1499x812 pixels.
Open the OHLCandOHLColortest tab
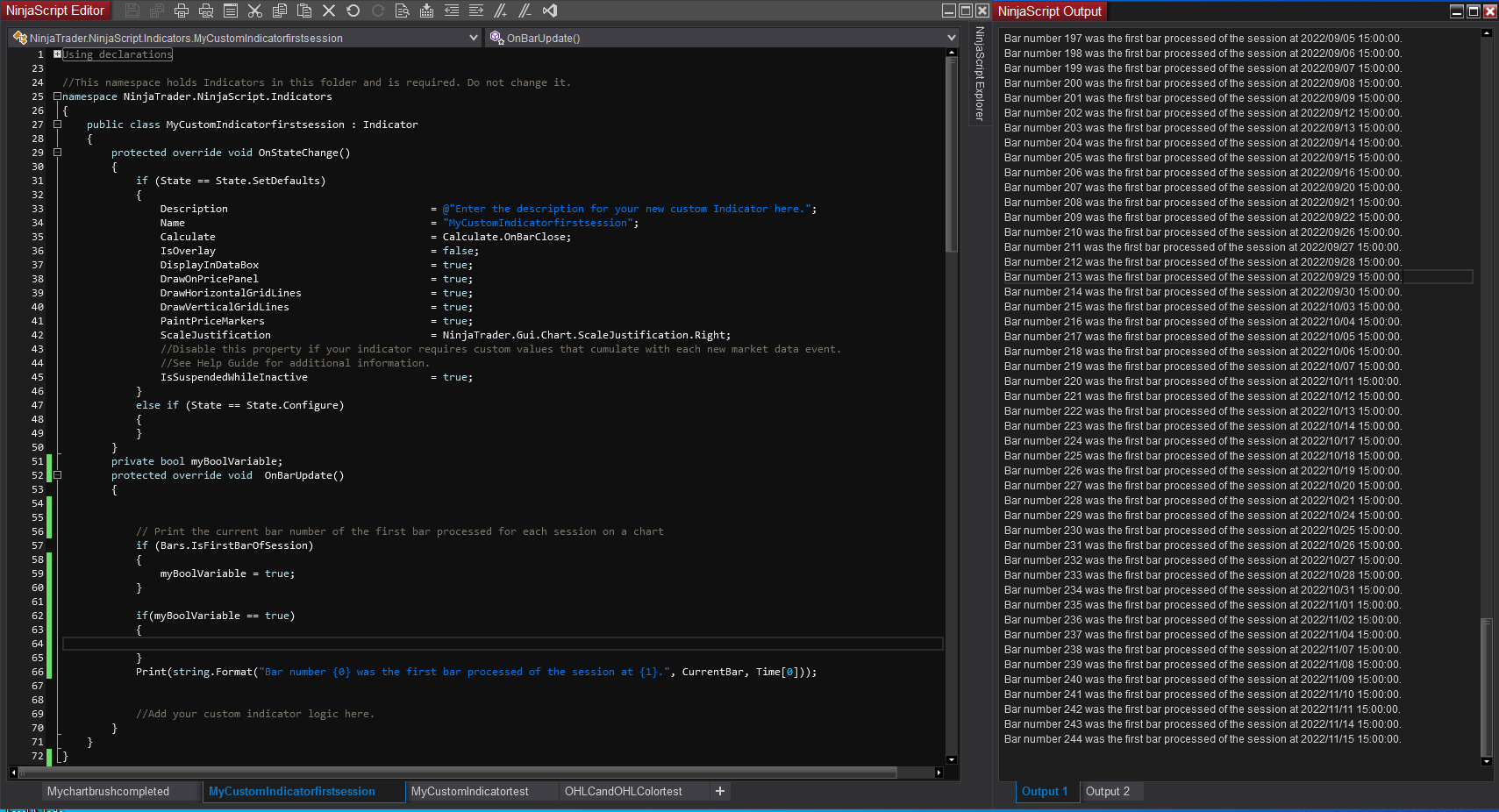[623, 791]
